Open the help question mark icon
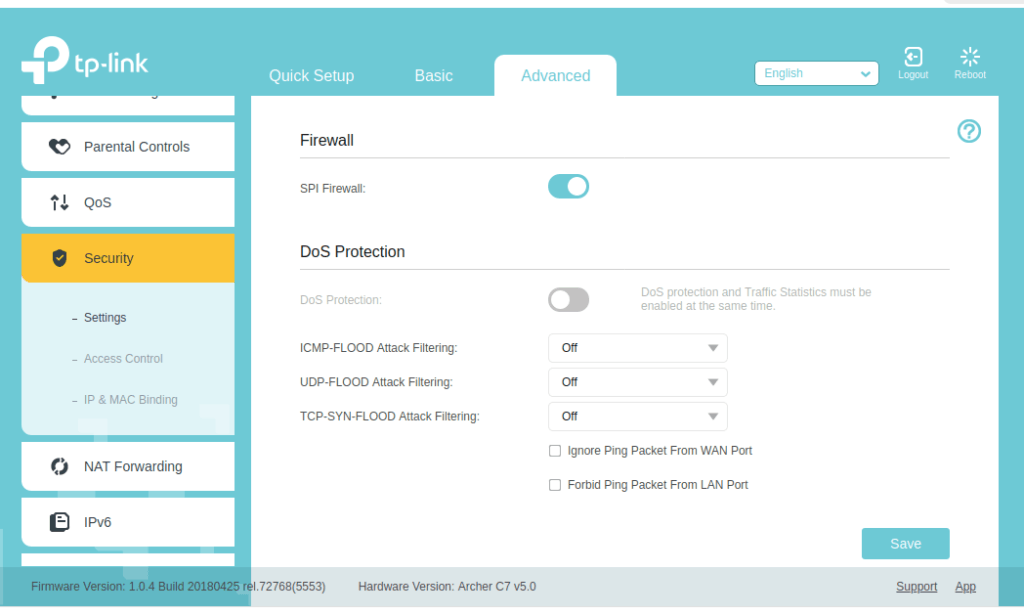The height and width of the screenshot is (615, 1024). coord(968,131)
